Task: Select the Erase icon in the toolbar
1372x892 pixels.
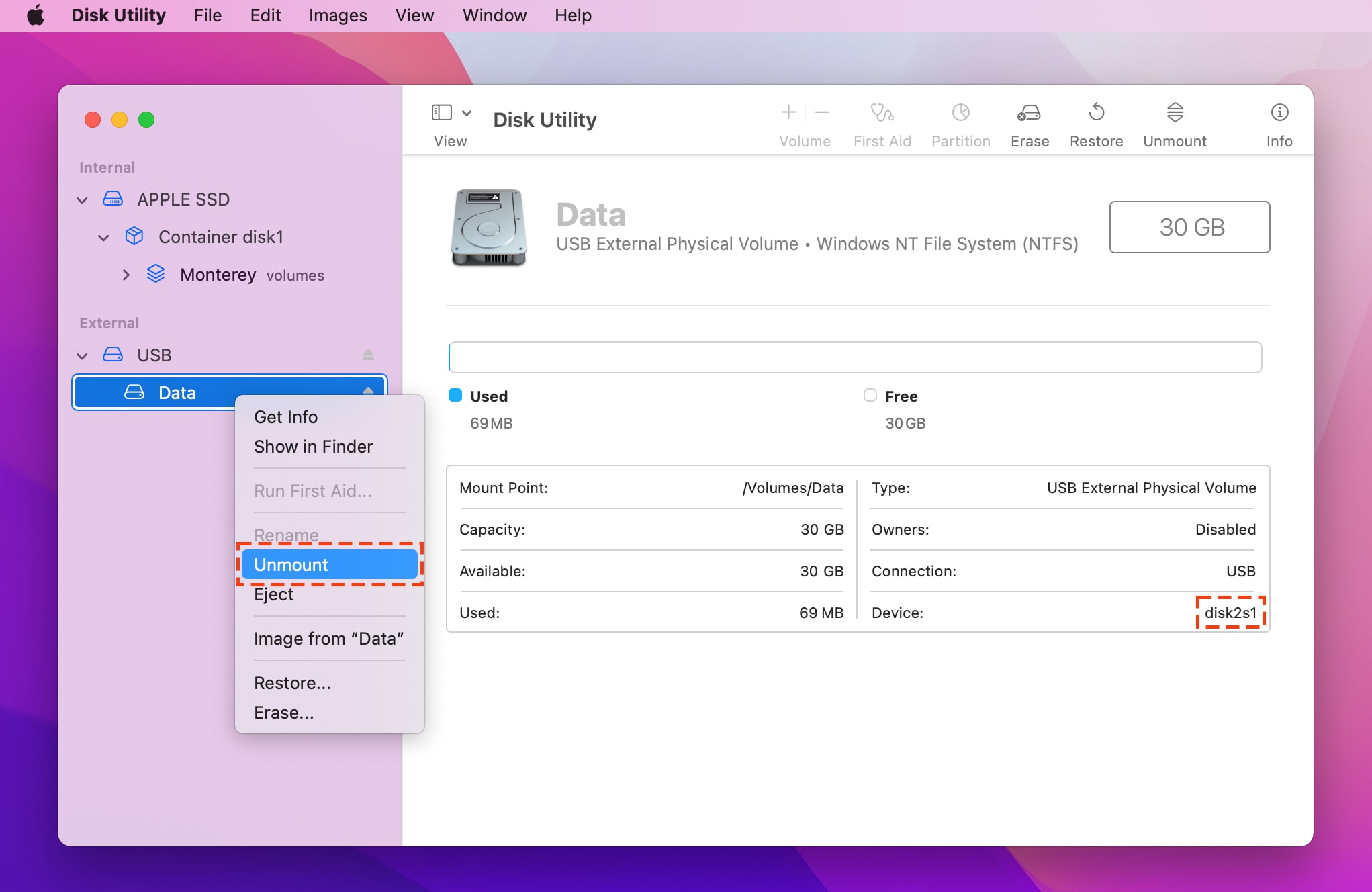Action: 1029,123
